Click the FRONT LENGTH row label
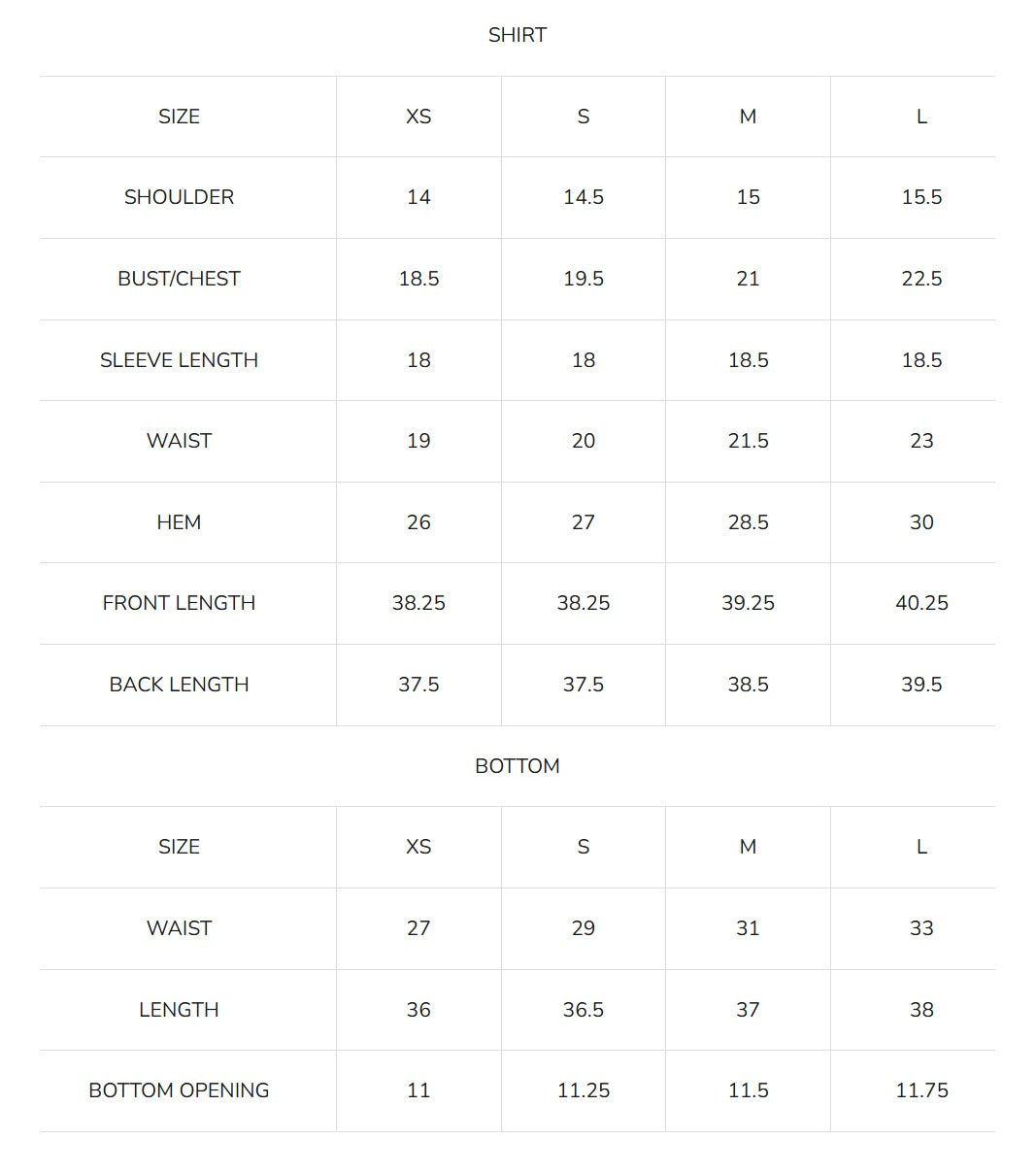1036x1173 pixels. tap(179, 603)
